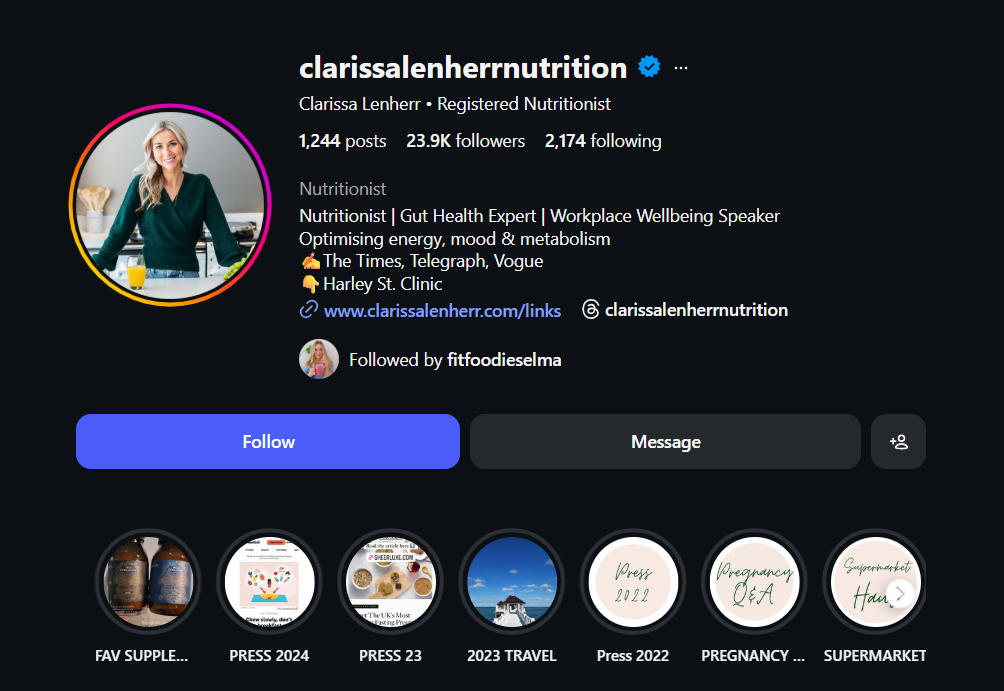Open the three-dot options menu
This screenshot has height=691, width=1004.
(681, 68)
